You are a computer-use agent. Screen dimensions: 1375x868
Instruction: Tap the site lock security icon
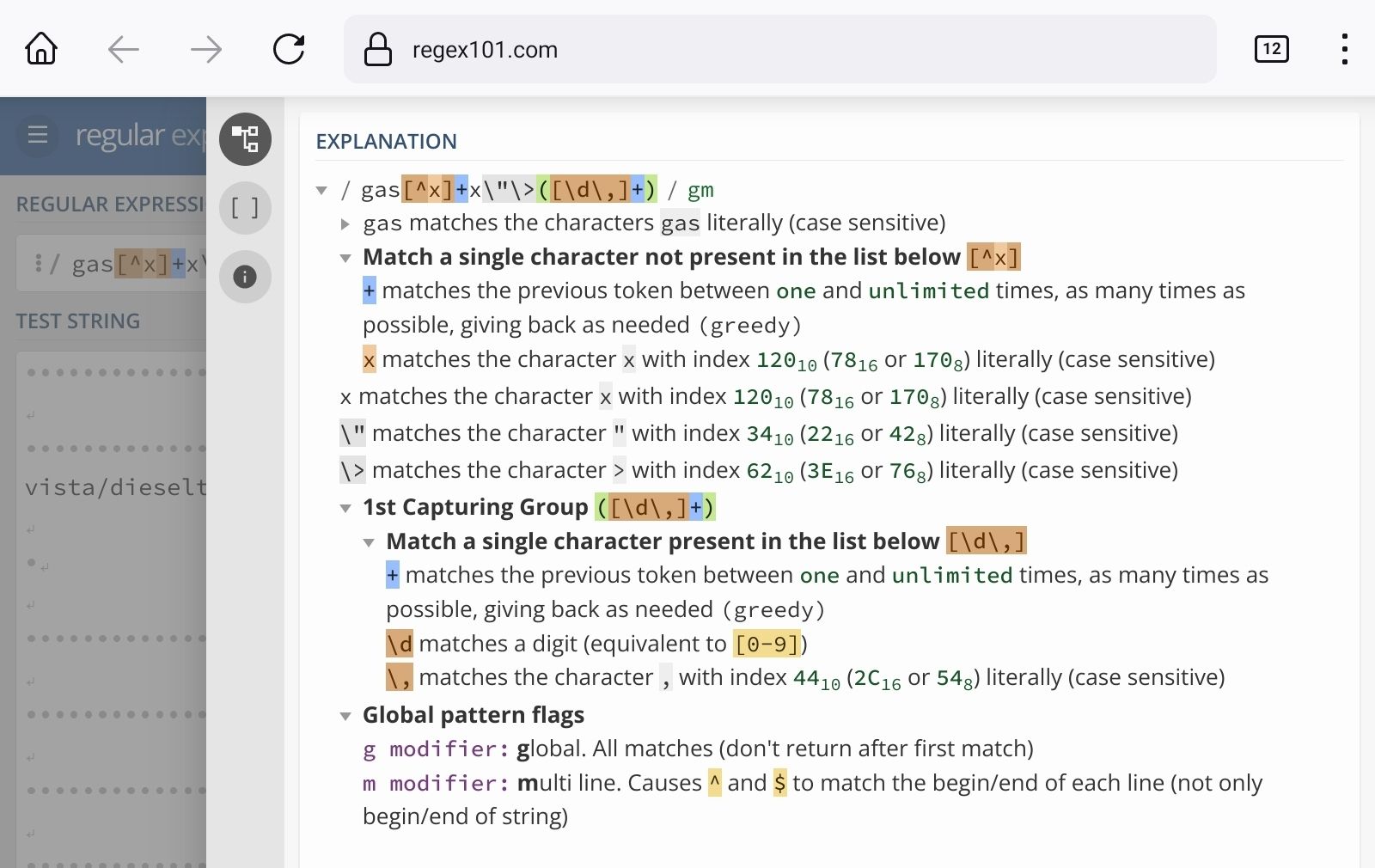pyautogui.click(x=378, y=50)
